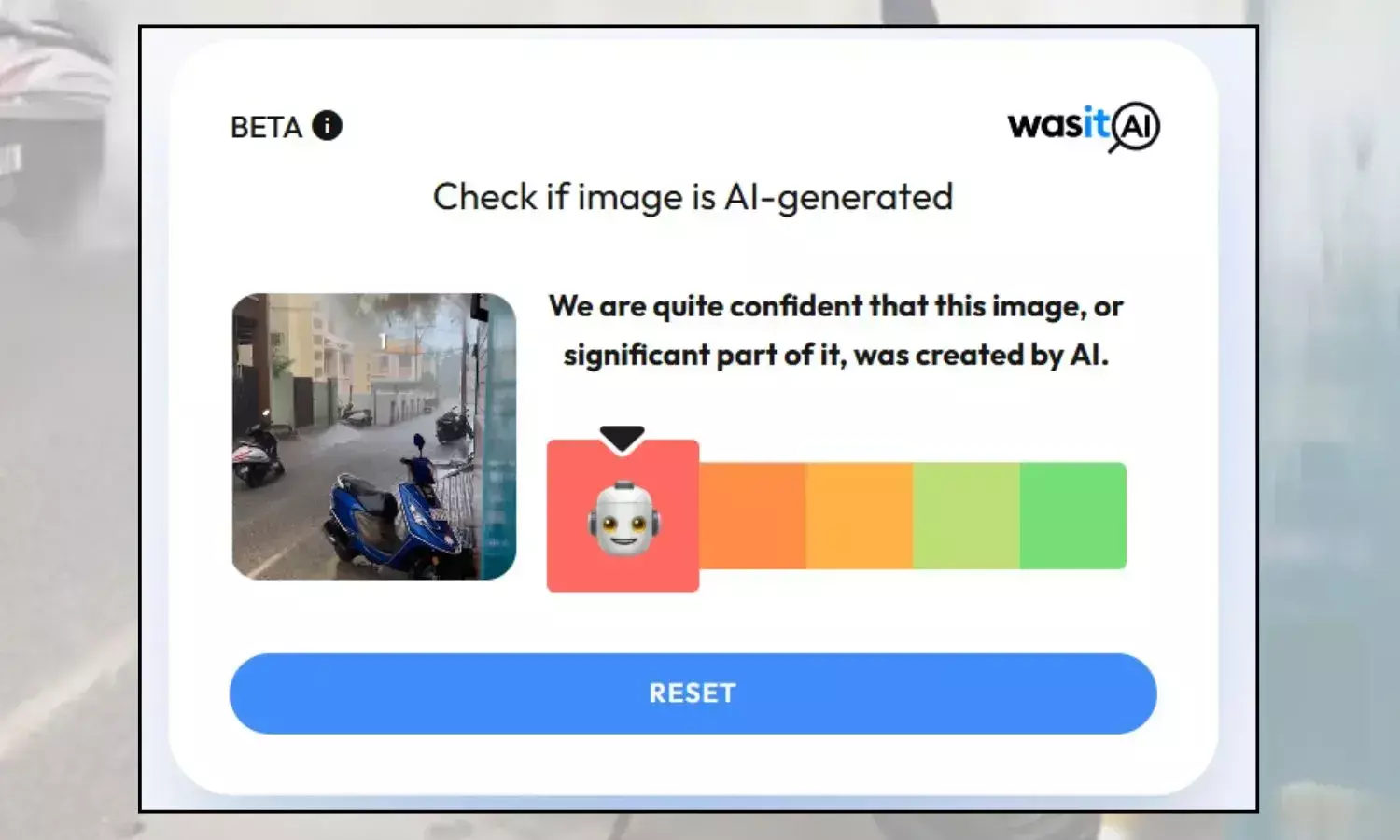
Task: Click the result text about AI confidence
Action: (x=835, y=330)
